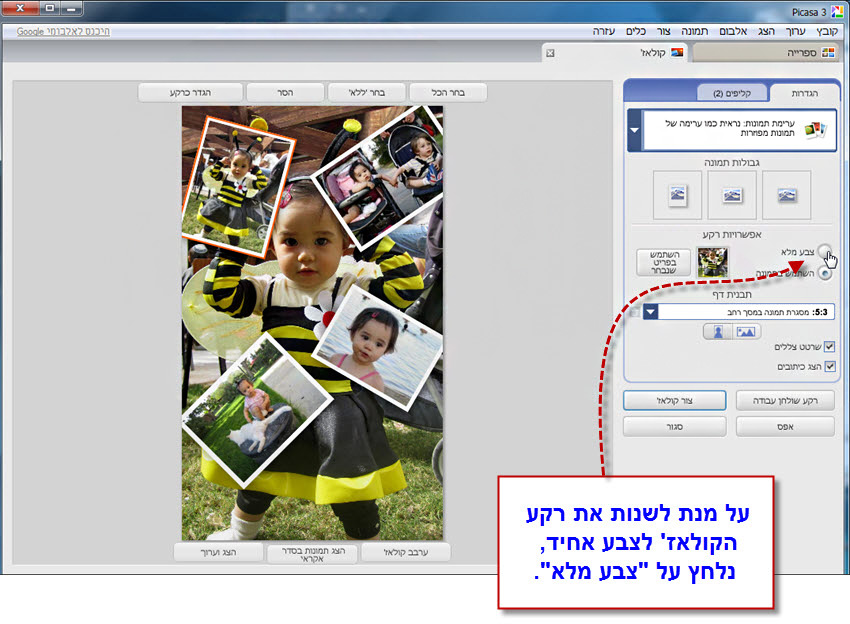This screenshot has width=850, height=624.
Task: Open the page format dropdown arrow
Action: click(x=651, y=312)
